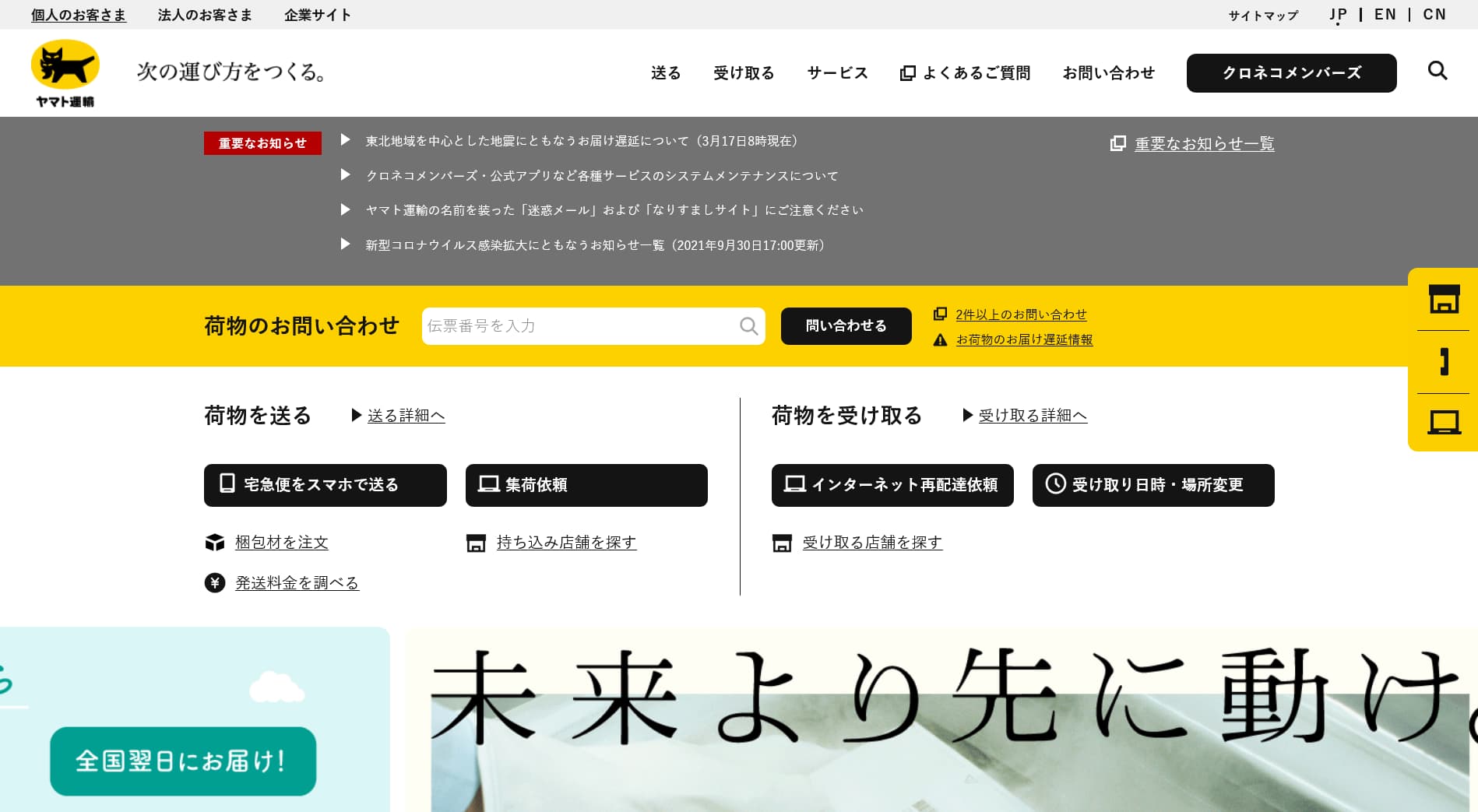Click arrow beside coronavirus notice

click(346, 244)
